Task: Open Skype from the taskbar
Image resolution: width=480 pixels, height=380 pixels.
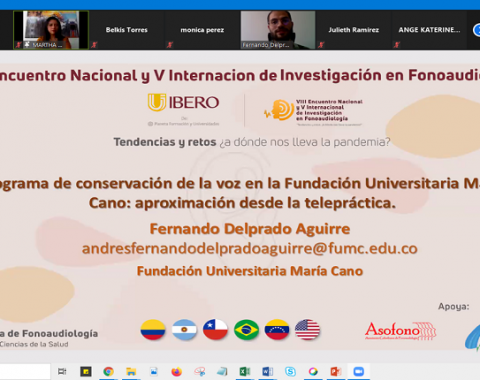Action: coord(290,371)
